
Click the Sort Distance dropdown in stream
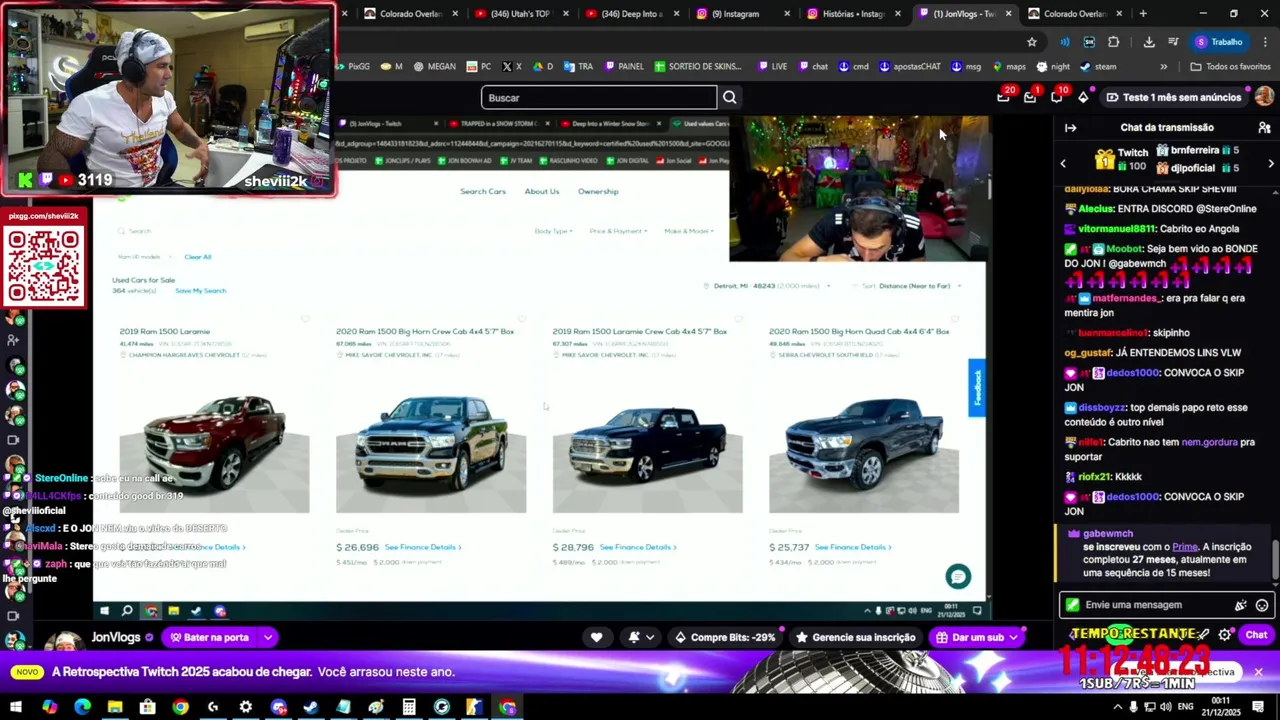coord(912,286)
